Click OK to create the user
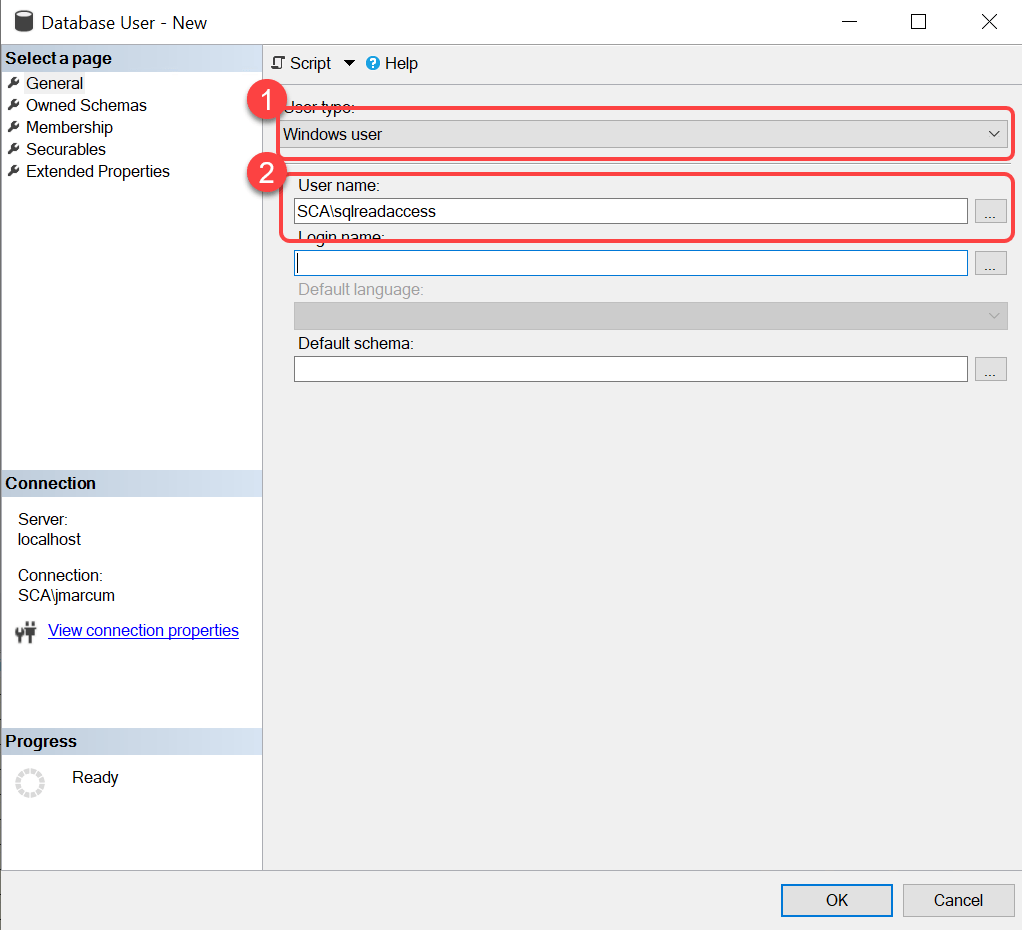 (x=836, y=900)
